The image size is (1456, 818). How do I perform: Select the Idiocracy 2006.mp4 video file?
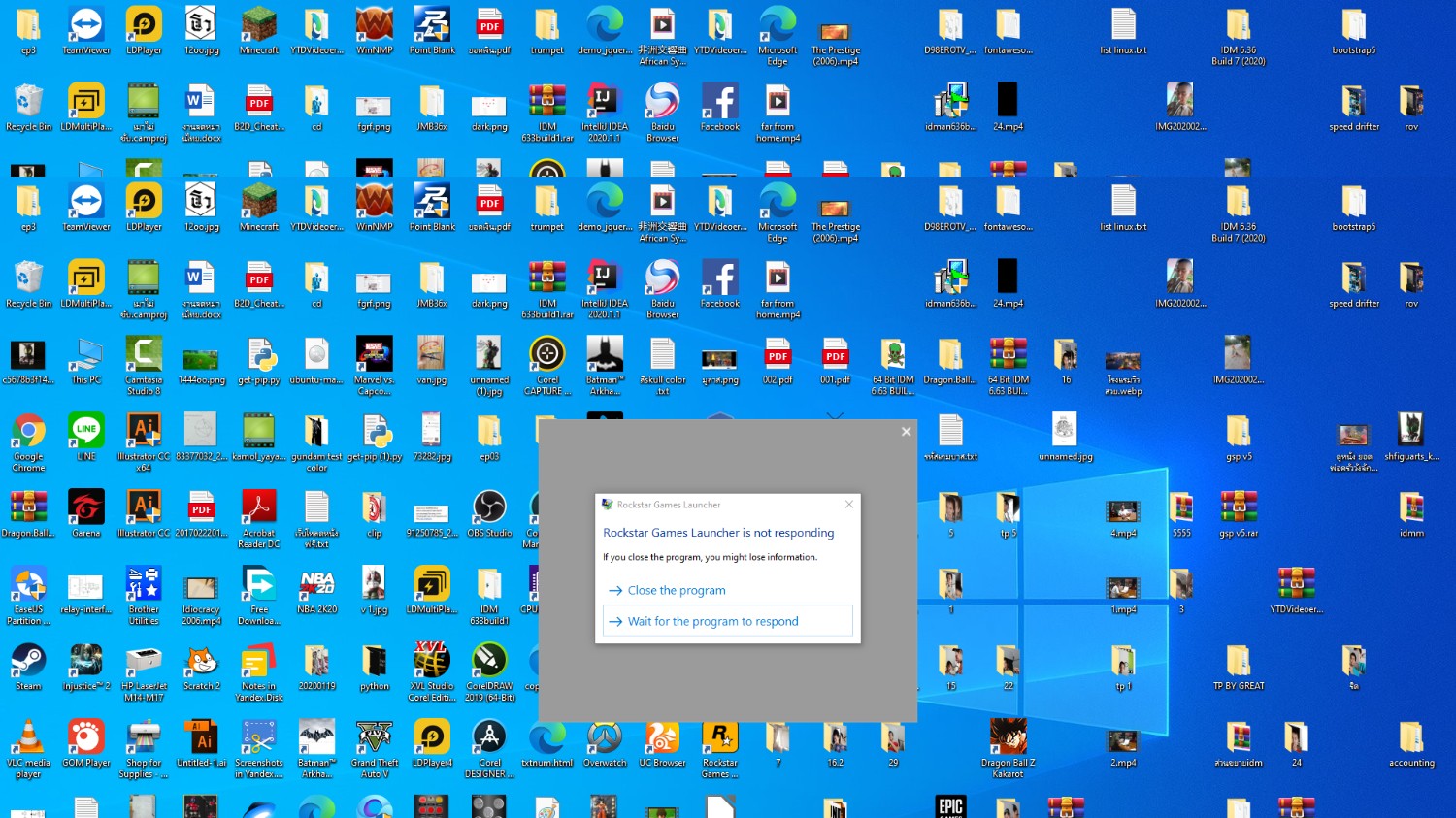point(202,597)
